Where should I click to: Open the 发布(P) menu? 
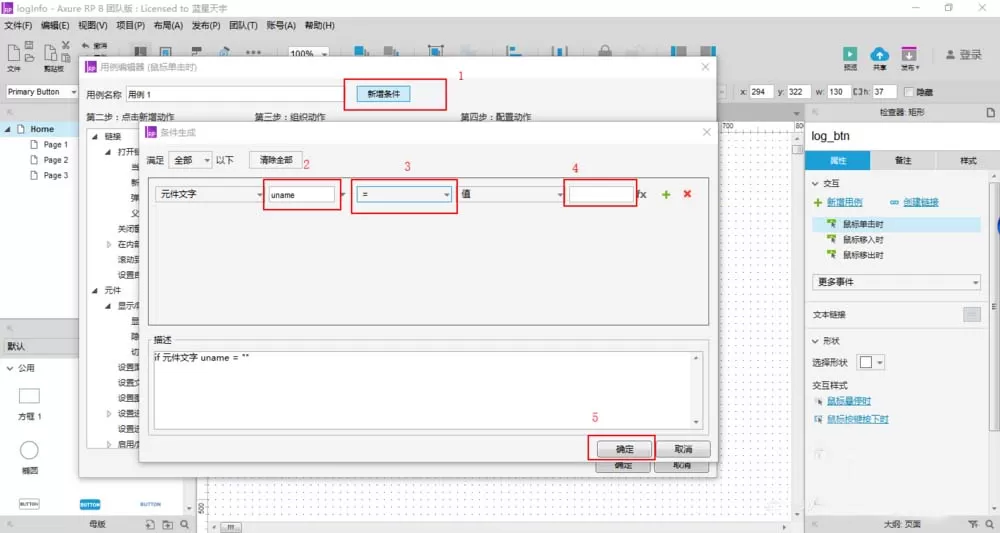click(205, 26)
